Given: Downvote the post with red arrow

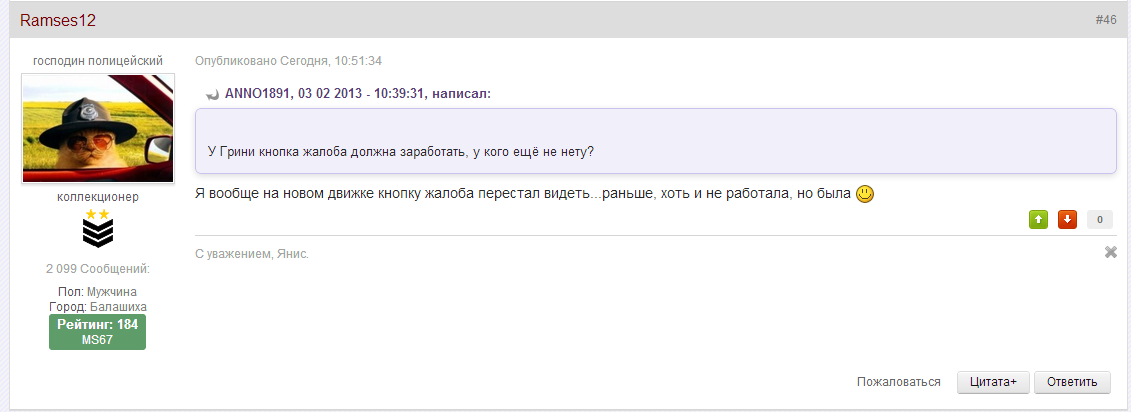Looking at the screenshot, I should coord(1068,220).
